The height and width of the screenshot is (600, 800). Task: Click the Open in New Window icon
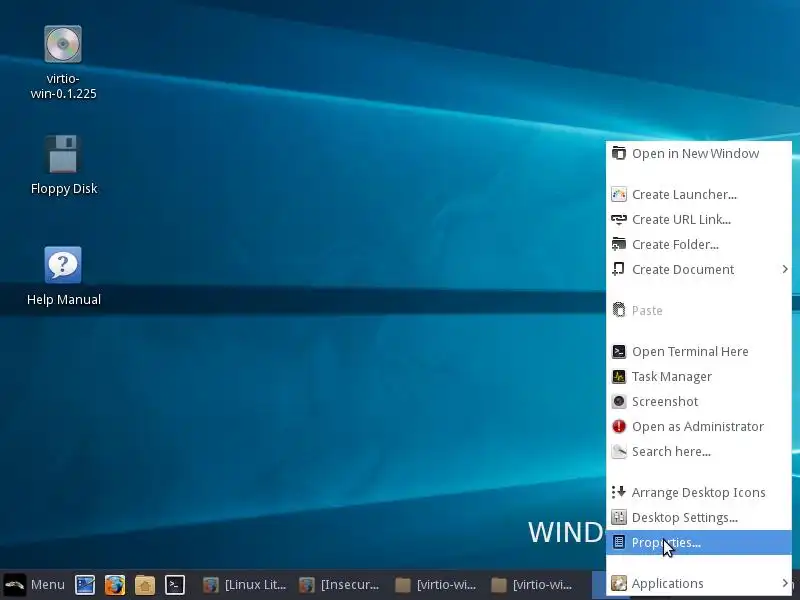[619, 153]
